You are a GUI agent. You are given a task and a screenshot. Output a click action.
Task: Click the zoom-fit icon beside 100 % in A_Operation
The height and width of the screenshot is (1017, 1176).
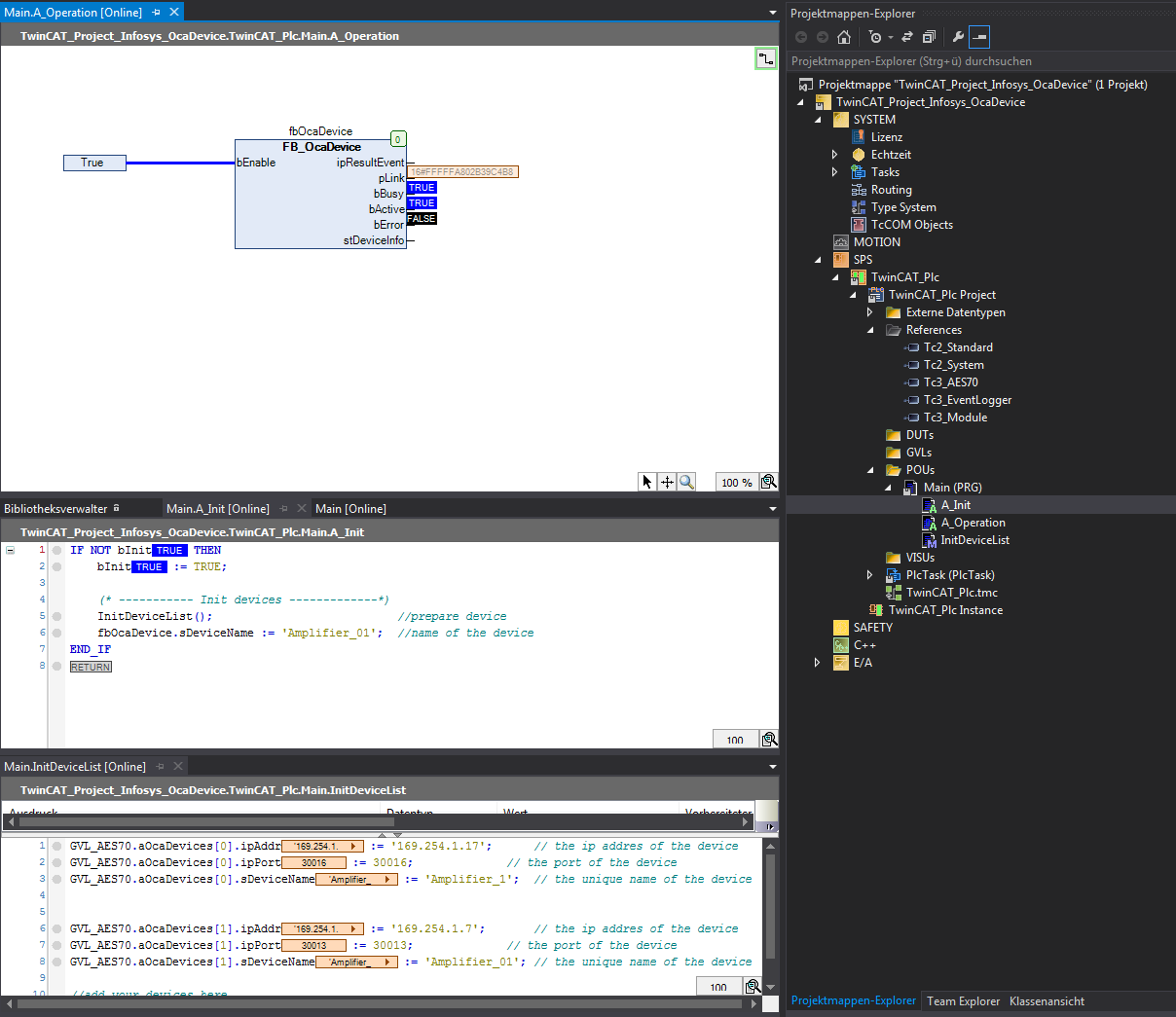pyautogui.click(x=768, y=482)
